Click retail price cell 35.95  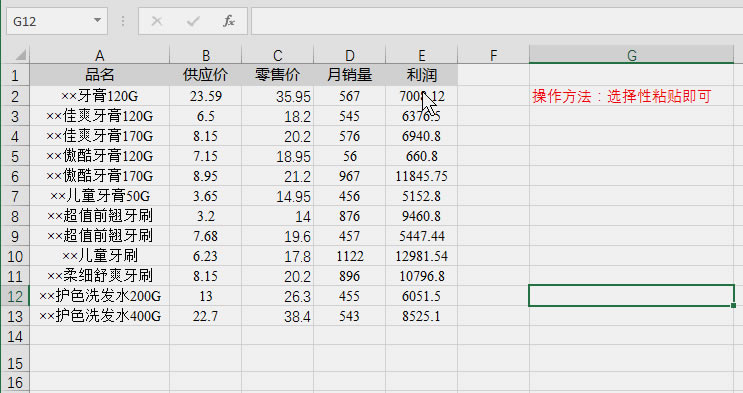[x=278, y=96]
